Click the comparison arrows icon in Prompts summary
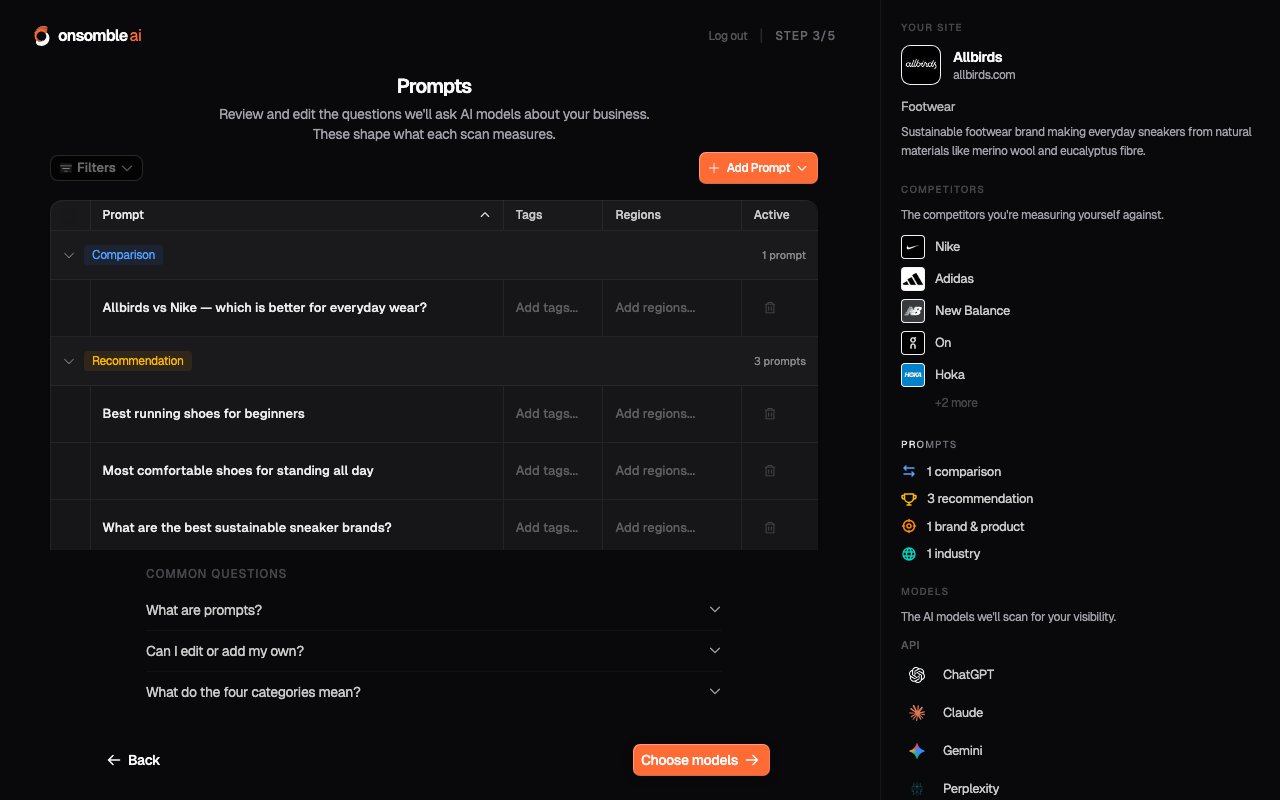The width and height of the screenshot is (1280, 800). [x=909, y=471]
